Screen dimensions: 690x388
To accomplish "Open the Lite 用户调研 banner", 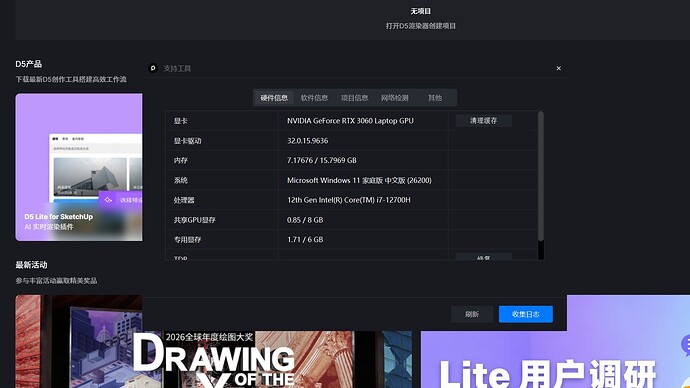I will [555, 359].
